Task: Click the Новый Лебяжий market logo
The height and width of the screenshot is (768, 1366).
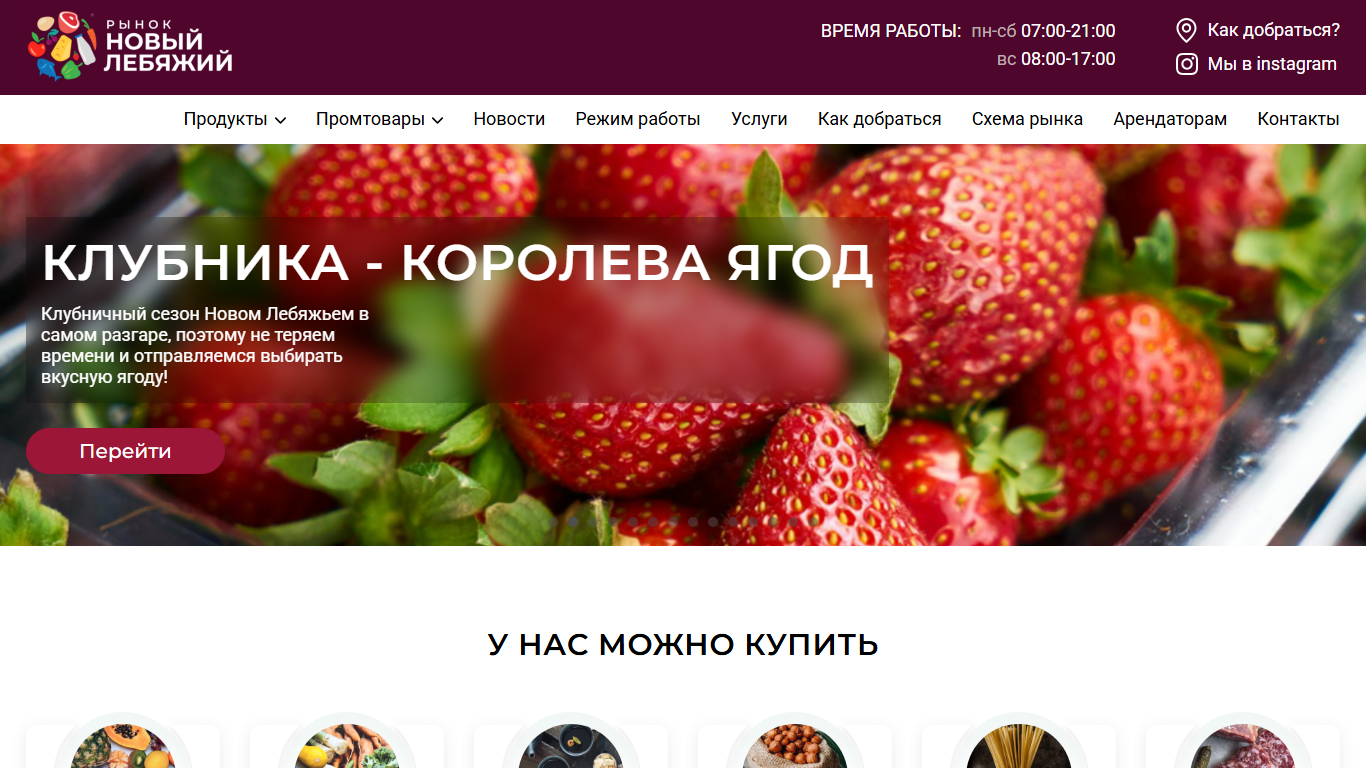Action: point(130,46)
